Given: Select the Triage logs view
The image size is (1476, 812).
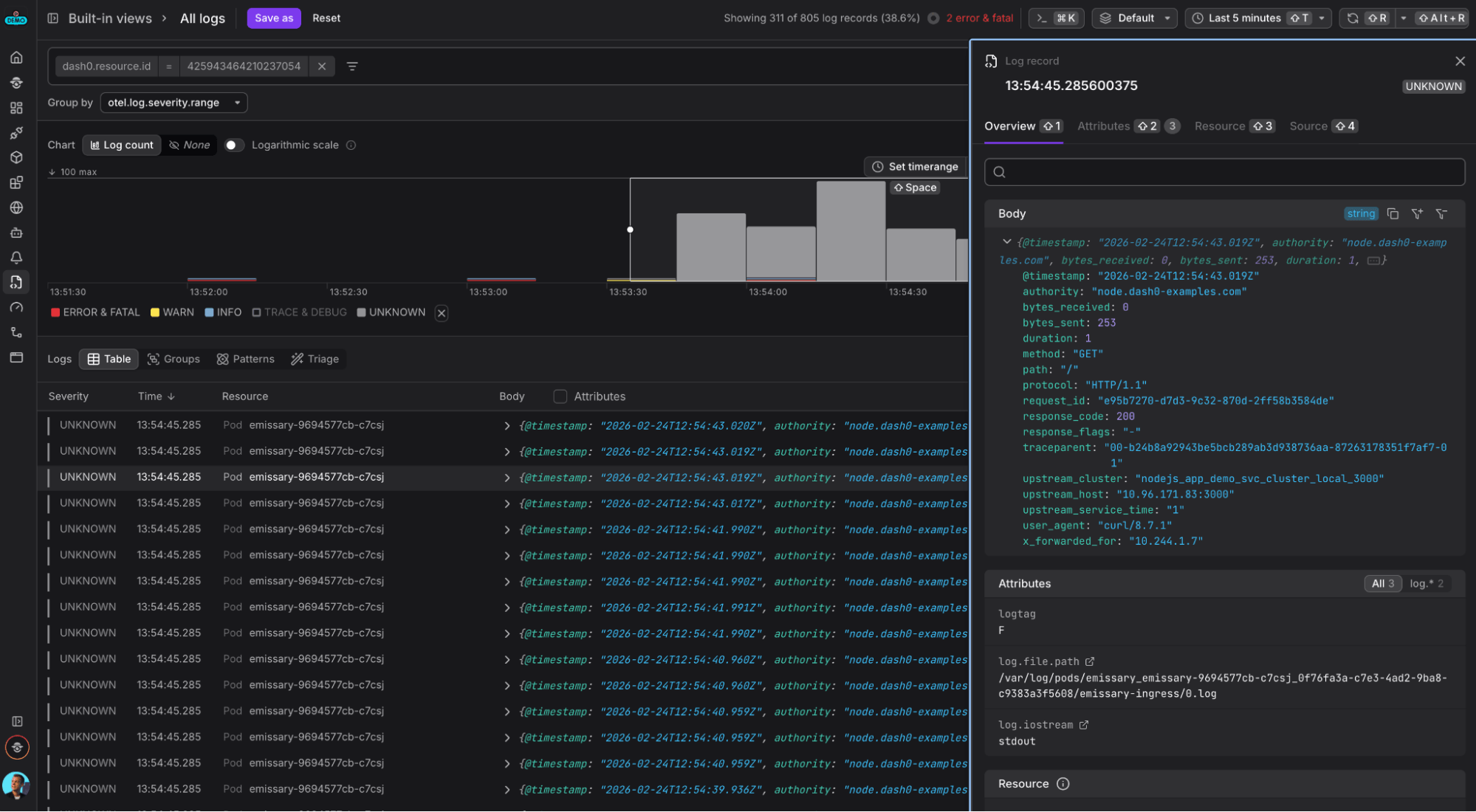Looking at the screenshot, I should click(x=315, y=359).
